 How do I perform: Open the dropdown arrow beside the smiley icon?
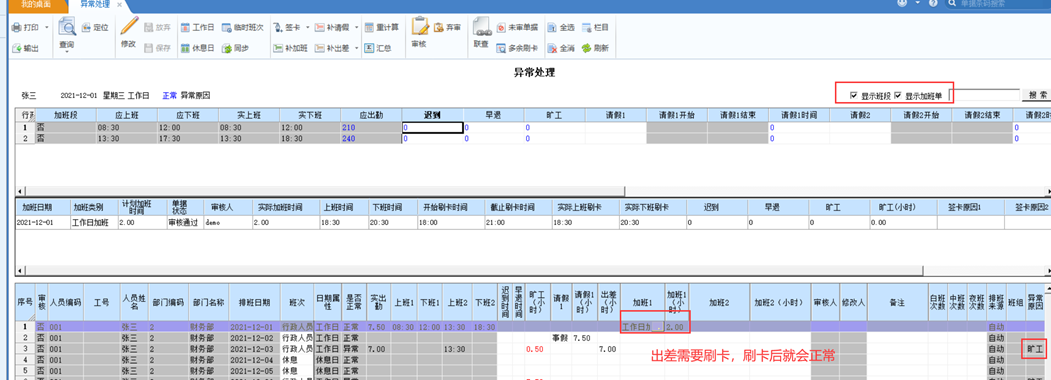[x=918, y=3]
